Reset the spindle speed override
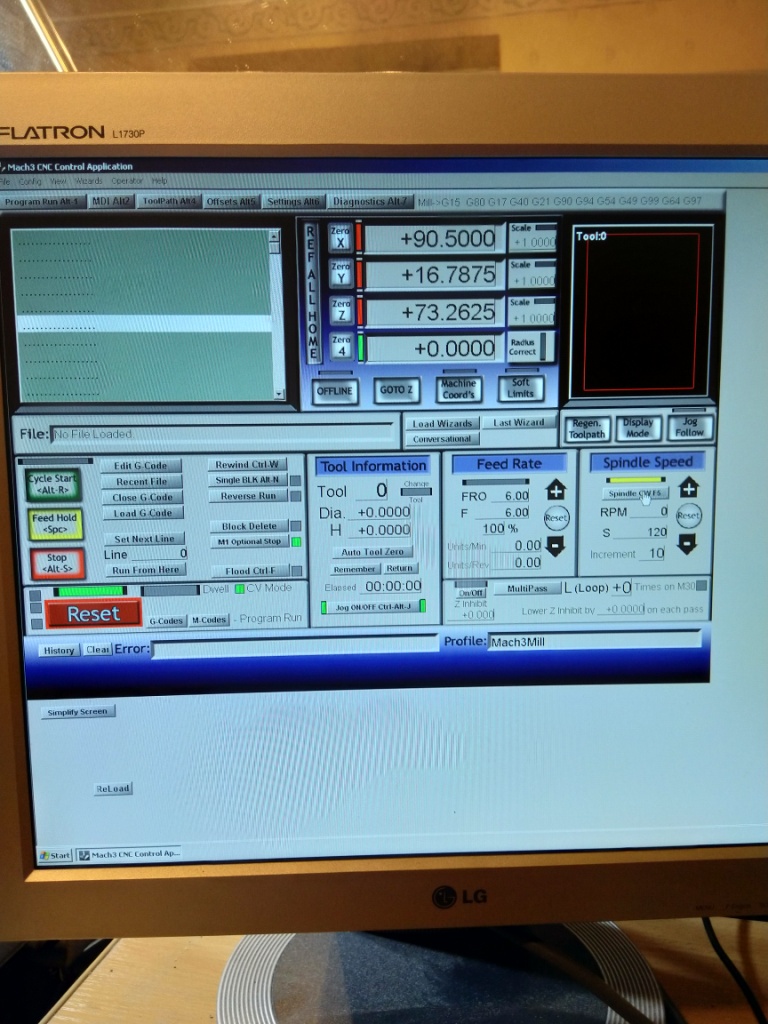The image size is (768, 1024). [688, 515]
